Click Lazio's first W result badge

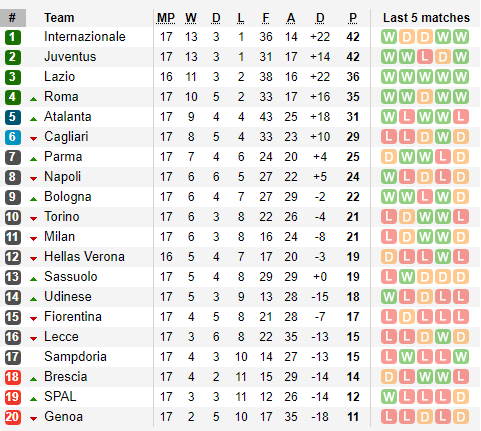(x=389, y=77)
